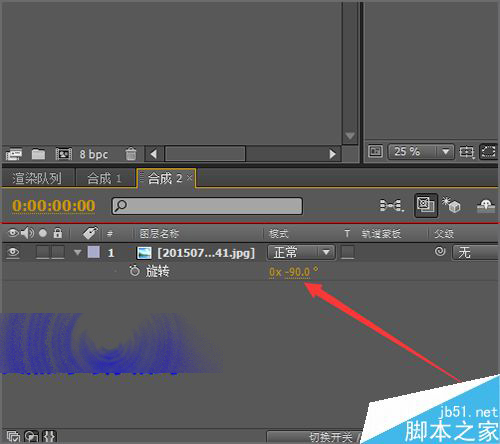The image size is (500, 444).
Task: Click the -90.0 rotation degrees value
Action: [x=297, y=272]
